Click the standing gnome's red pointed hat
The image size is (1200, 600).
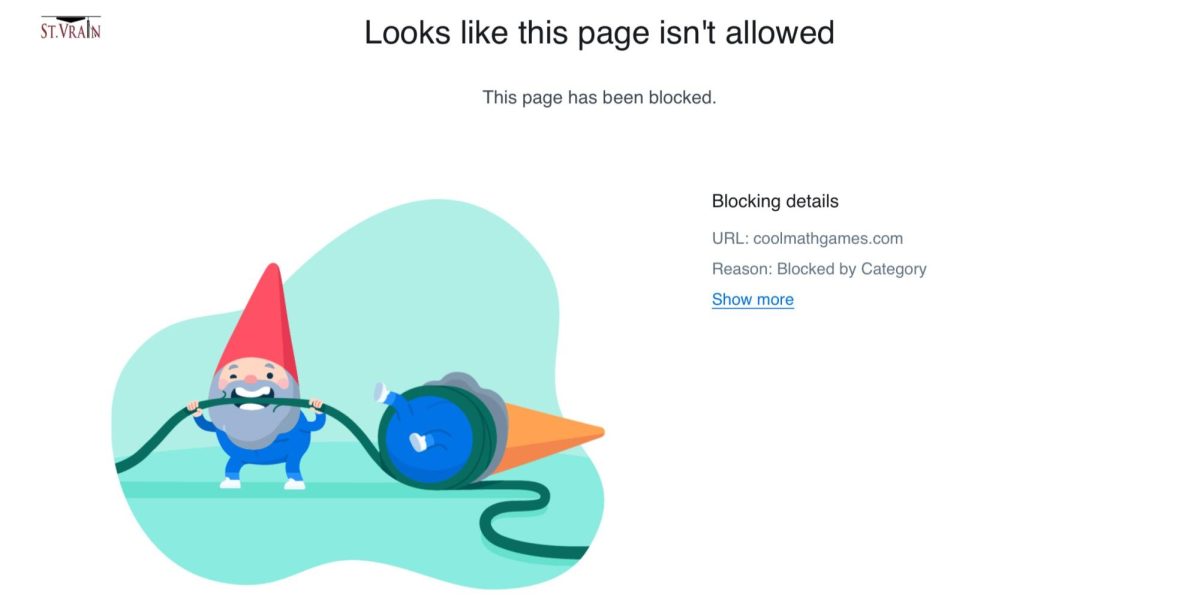click(257, 320)
